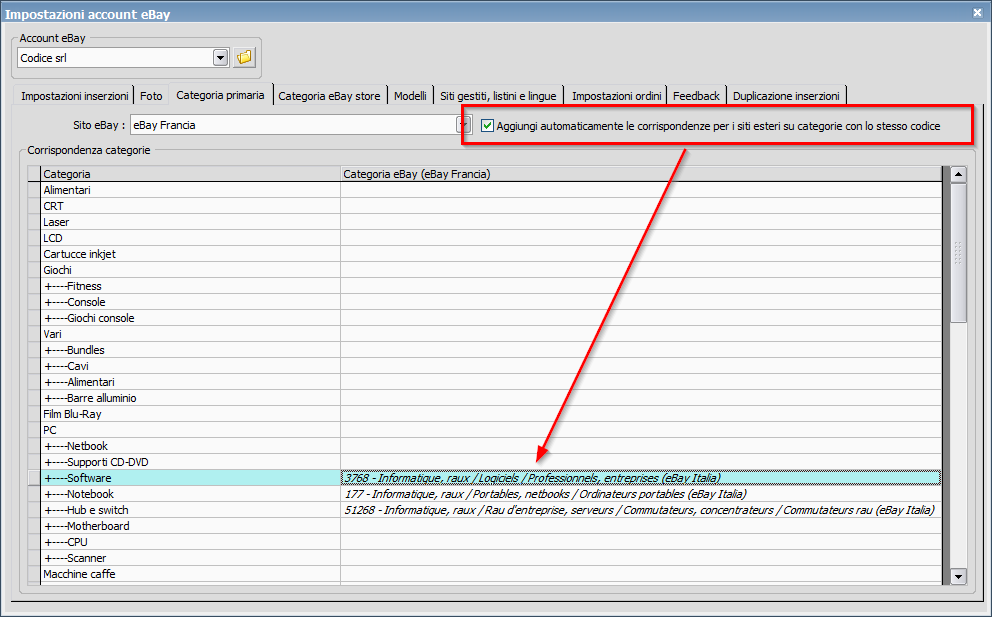This screenshot has width=992, height=617.
Task: Switch to Impostazioni ordini tab
Action: point(616,96)
